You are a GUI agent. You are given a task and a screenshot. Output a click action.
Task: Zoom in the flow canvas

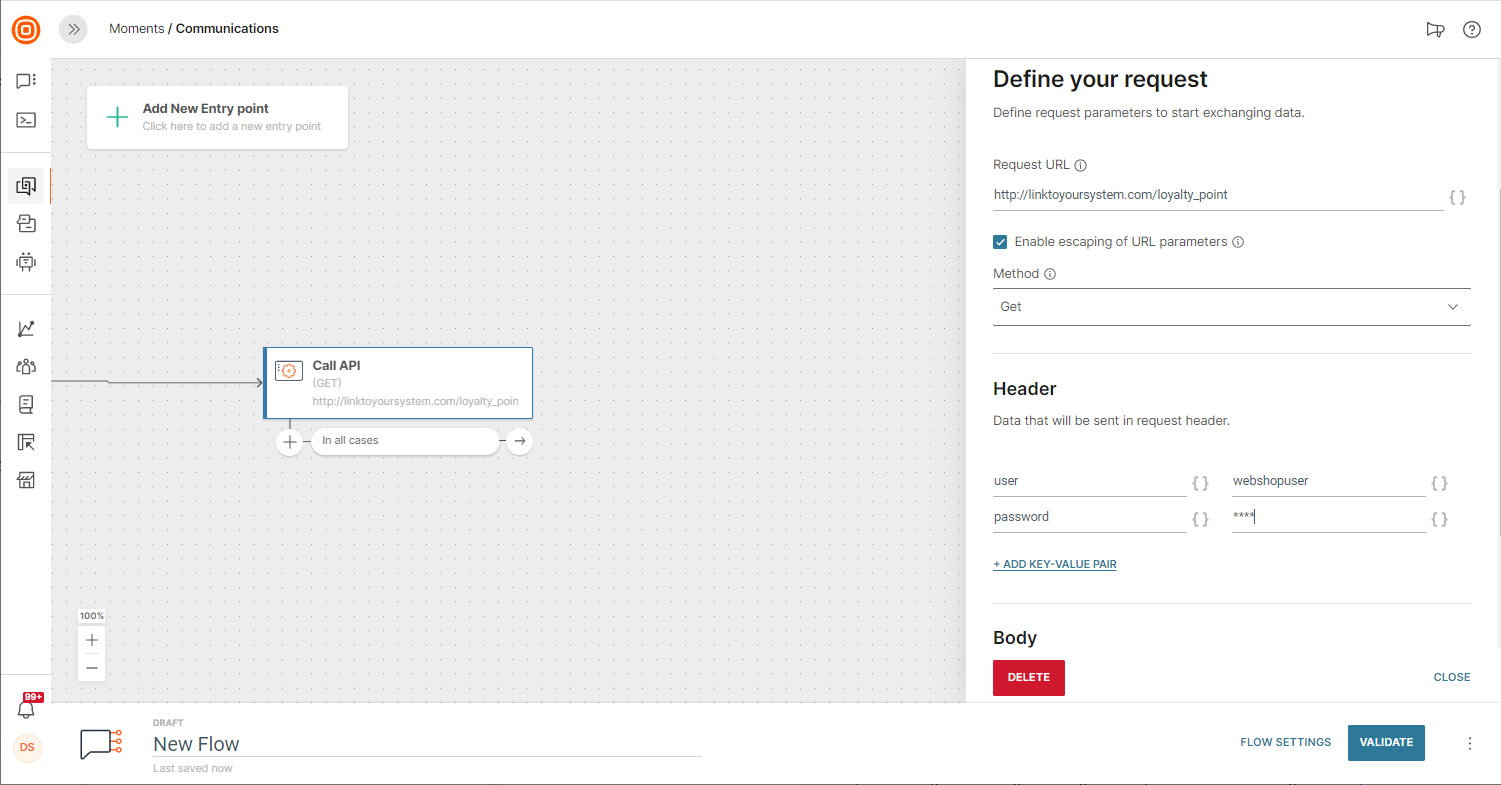click(92, 640)
